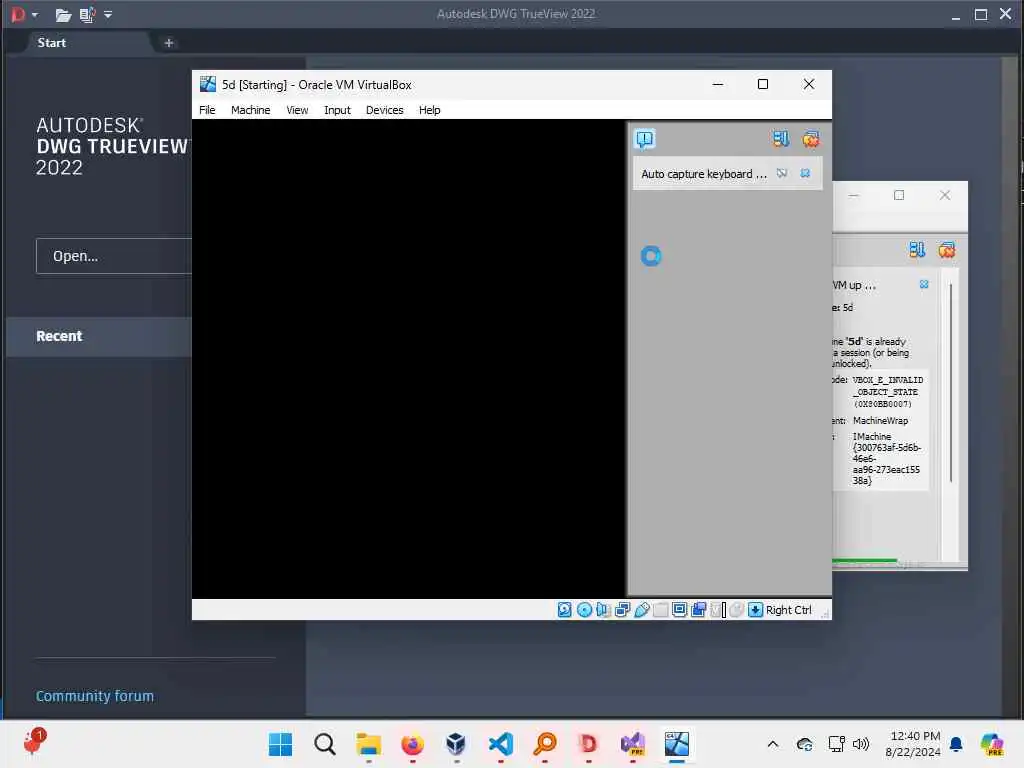Screen dimensions: 1024x768
Task: Open the taskbar widget with red badge
Action: (34, 743)
